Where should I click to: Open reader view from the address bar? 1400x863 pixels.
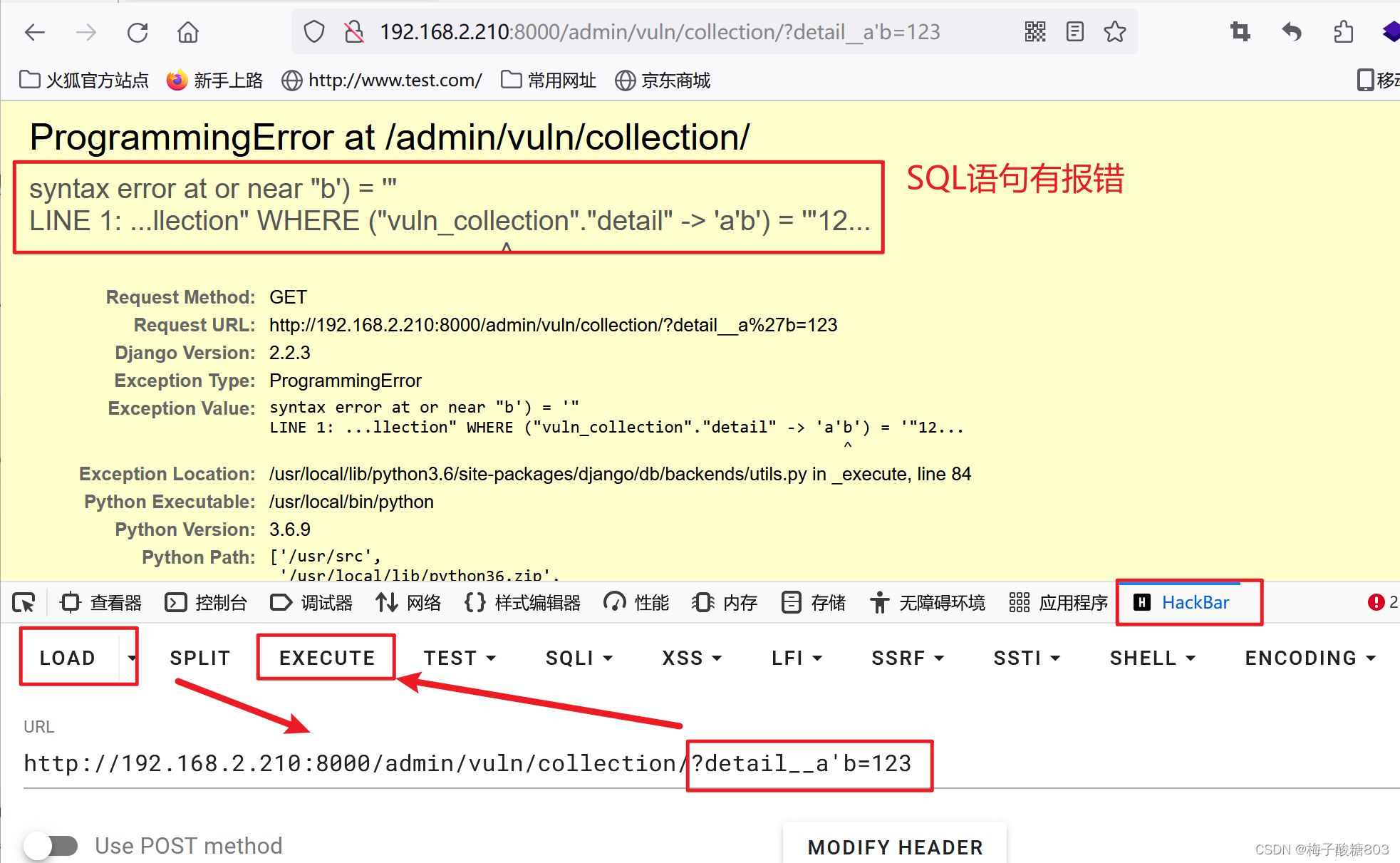[1074, 31]
